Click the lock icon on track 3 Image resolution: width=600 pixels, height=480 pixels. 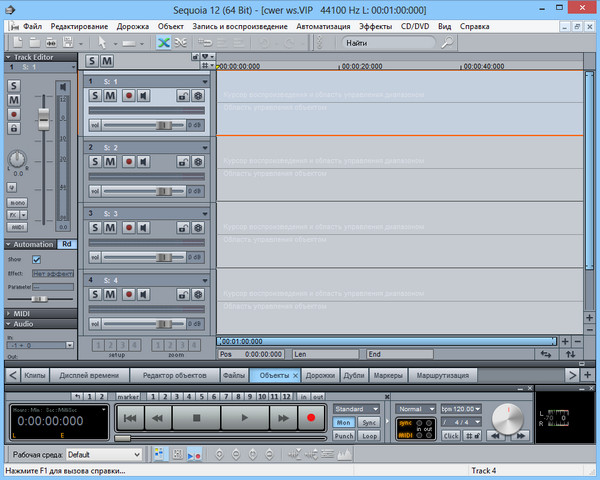(183, 228)
